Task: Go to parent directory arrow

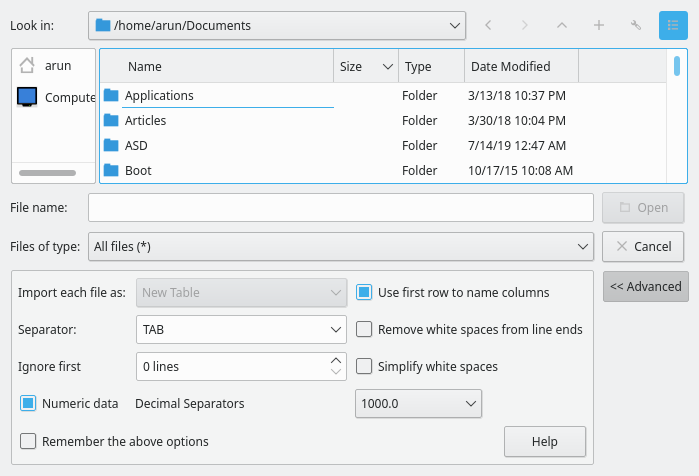Action: (562, 25)
